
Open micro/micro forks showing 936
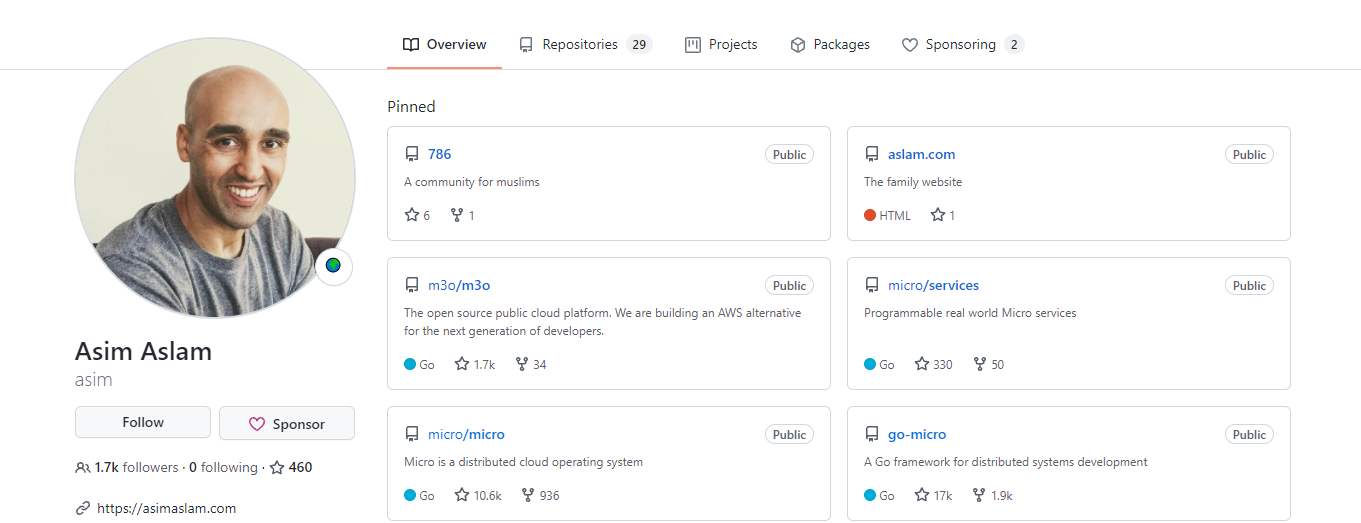tap(541, 495)
